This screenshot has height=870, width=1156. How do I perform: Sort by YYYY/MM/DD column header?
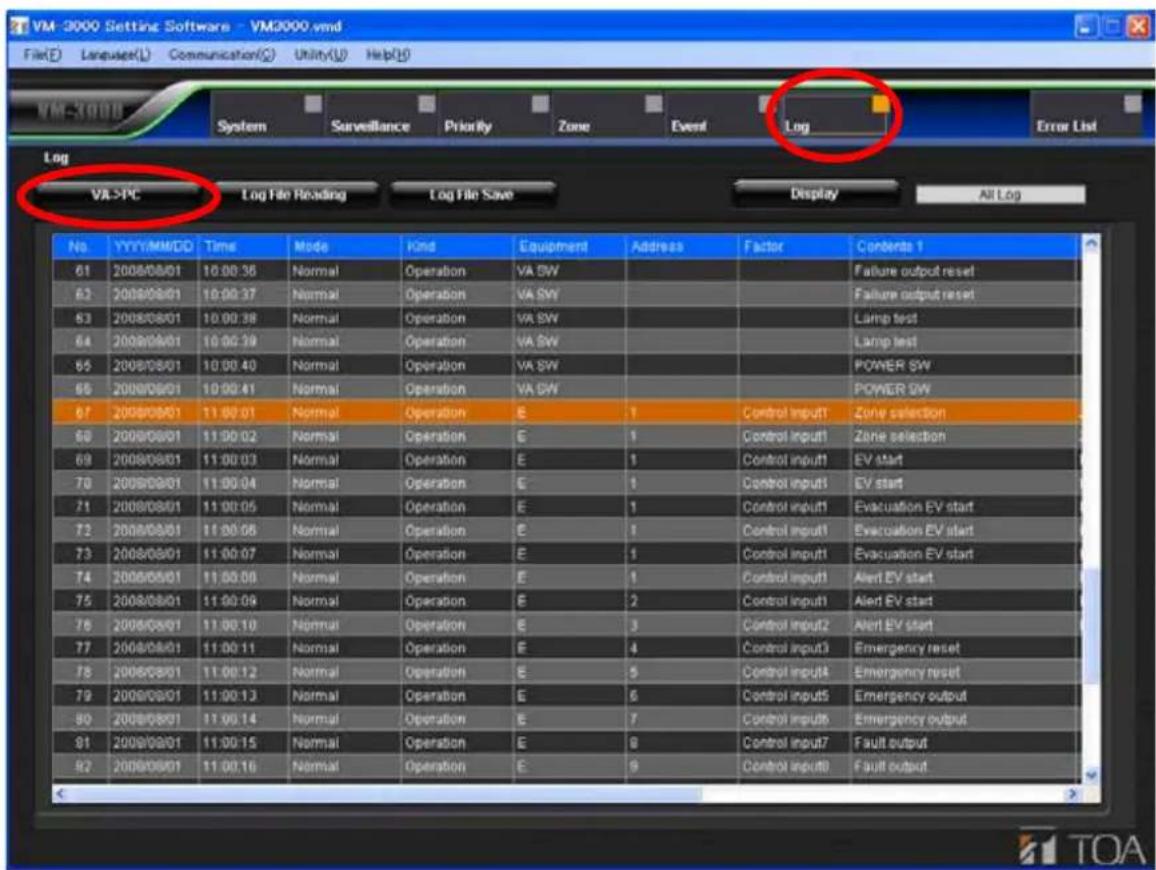153,246
